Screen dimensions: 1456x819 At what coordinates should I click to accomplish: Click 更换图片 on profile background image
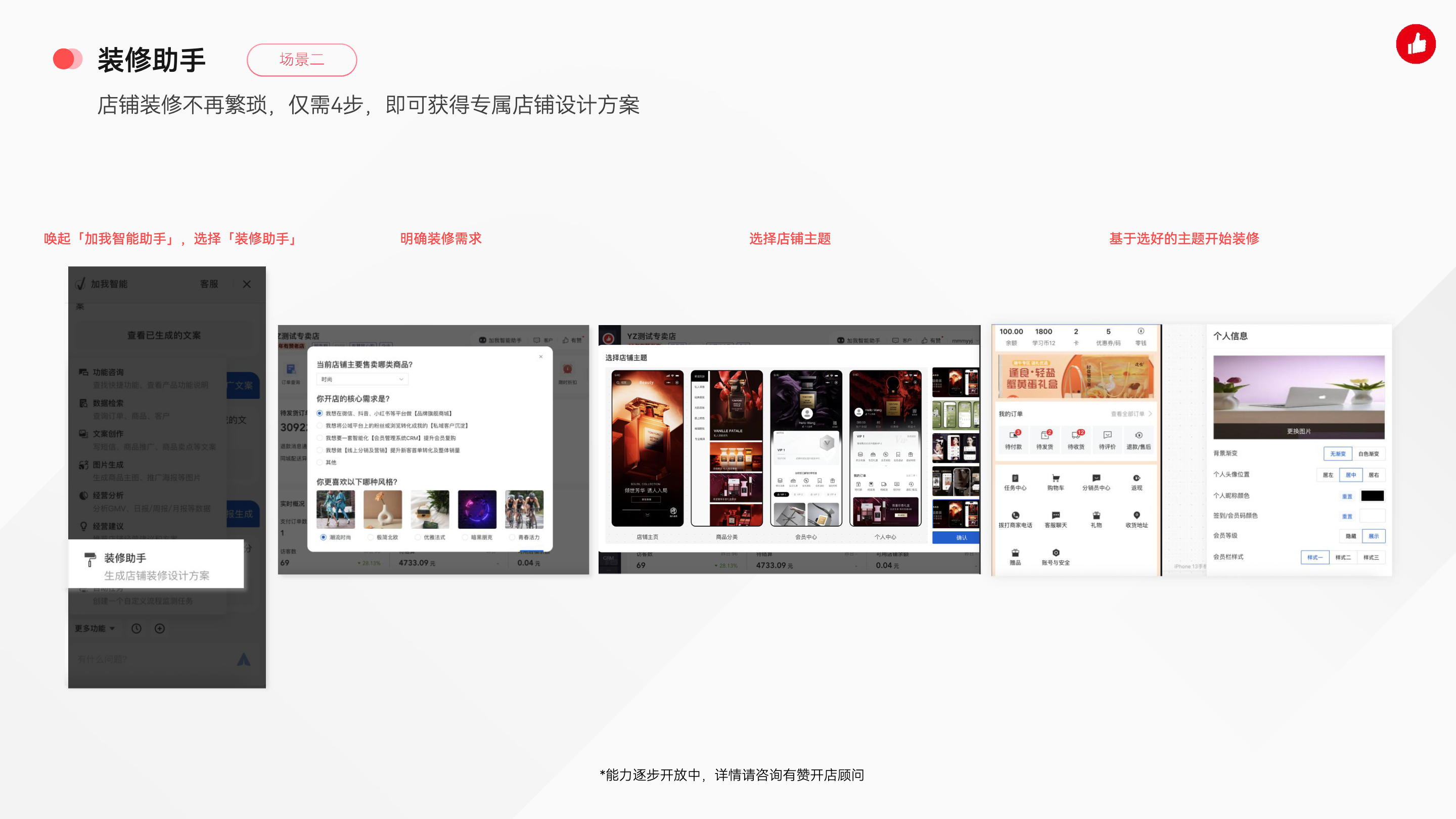(x=1298, y=431)
